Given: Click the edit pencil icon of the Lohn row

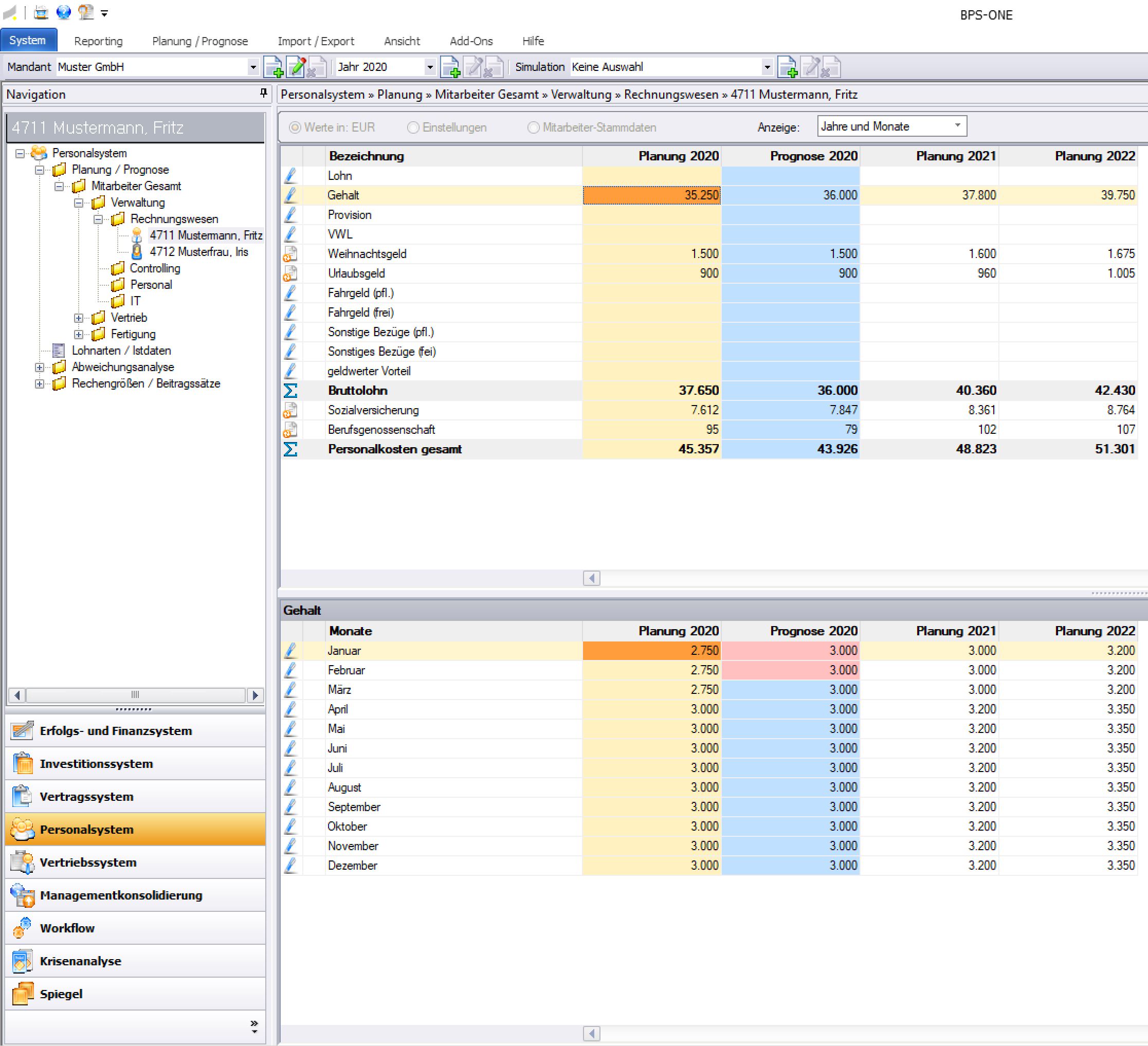Looking at the screenshot, I should click(290, 175).
